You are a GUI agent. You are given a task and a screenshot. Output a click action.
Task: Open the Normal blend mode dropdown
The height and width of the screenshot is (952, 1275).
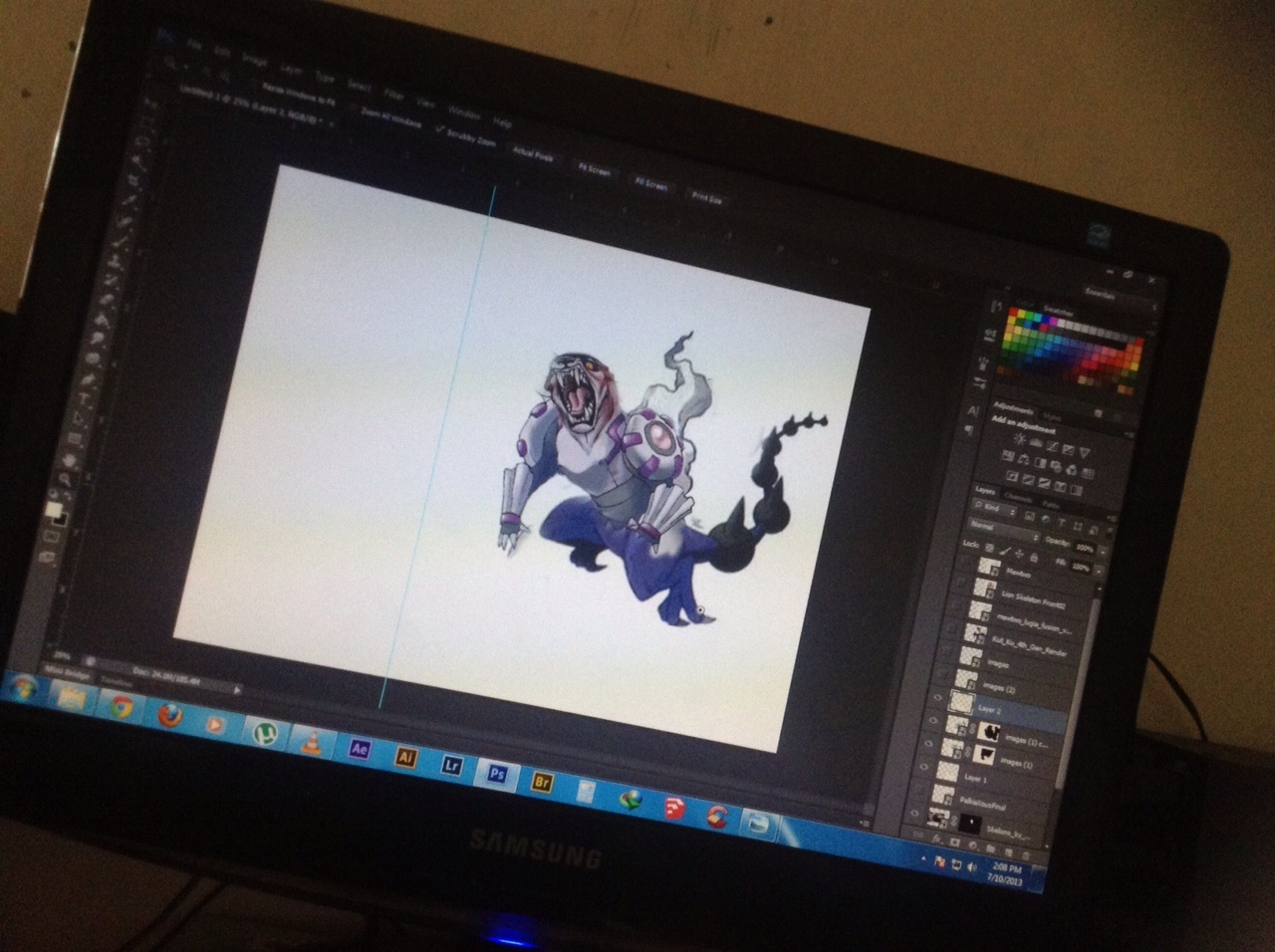[x=1004, y=531]
